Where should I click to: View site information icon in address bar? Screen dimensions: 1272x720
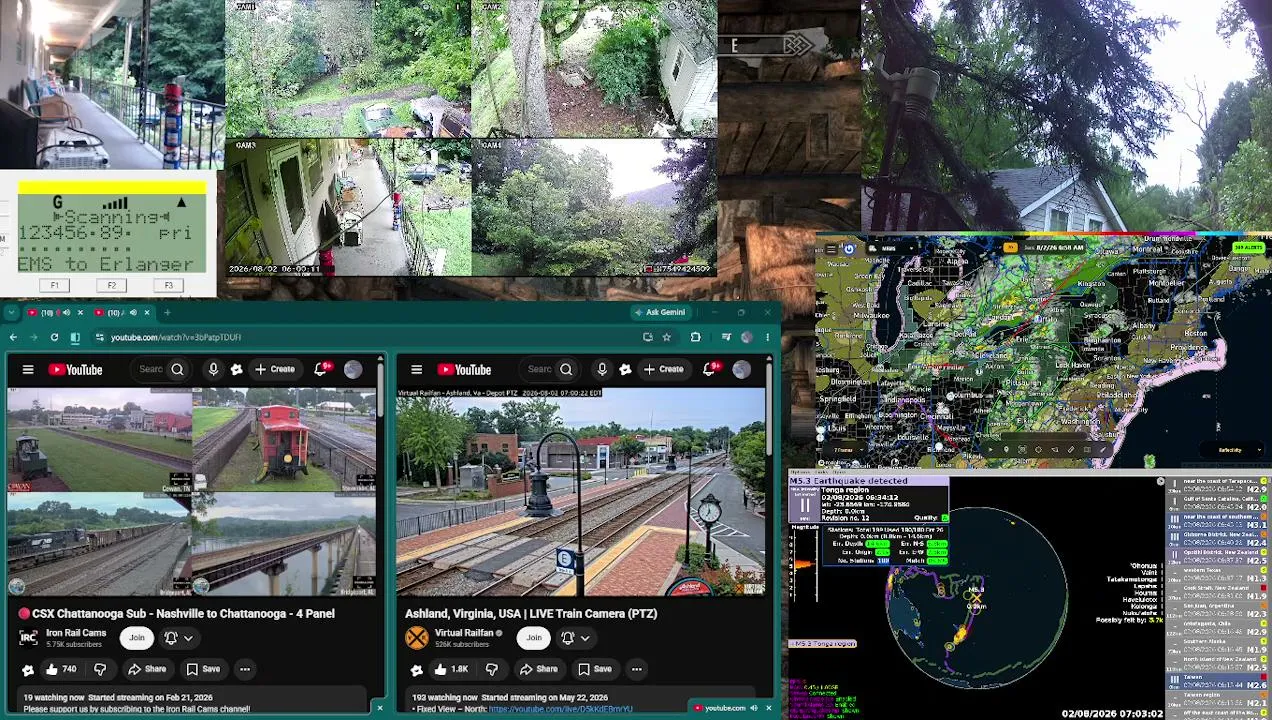click(x=99, y=337)
